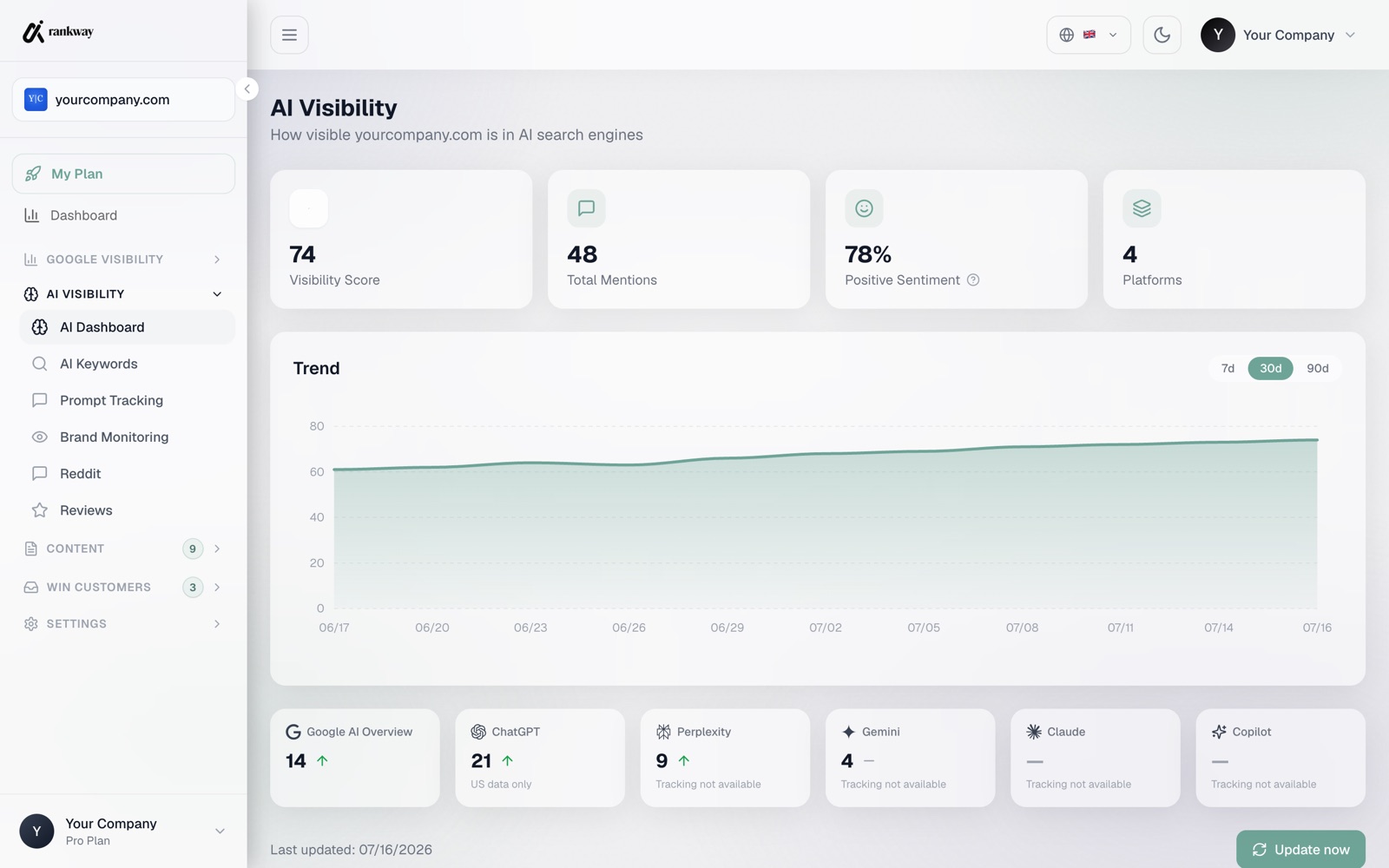Open the language selector dropdown
1389x868 pixels.
coord(1089,35)
